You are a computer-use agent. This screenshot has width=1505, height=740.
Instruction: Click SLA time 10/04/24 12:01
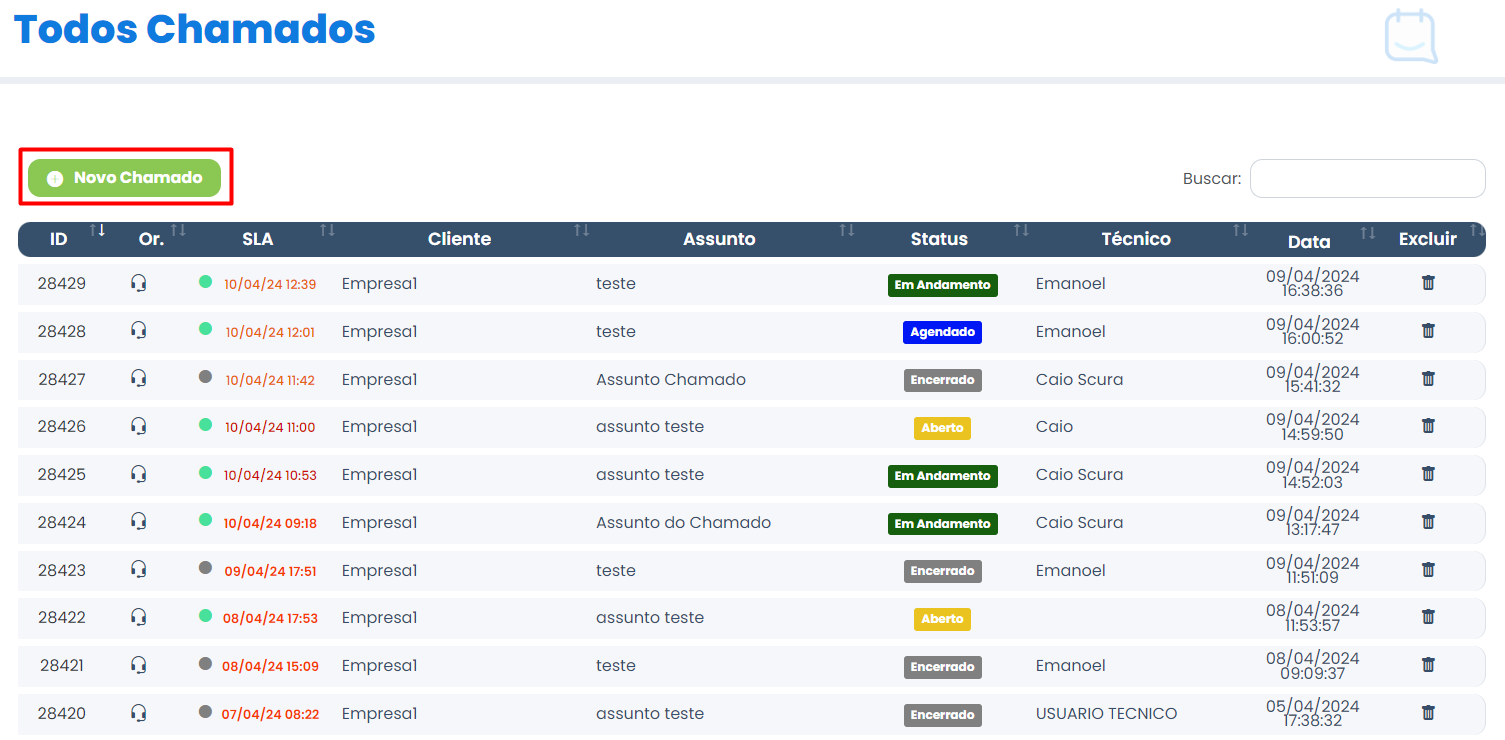(x=270, y=333)
